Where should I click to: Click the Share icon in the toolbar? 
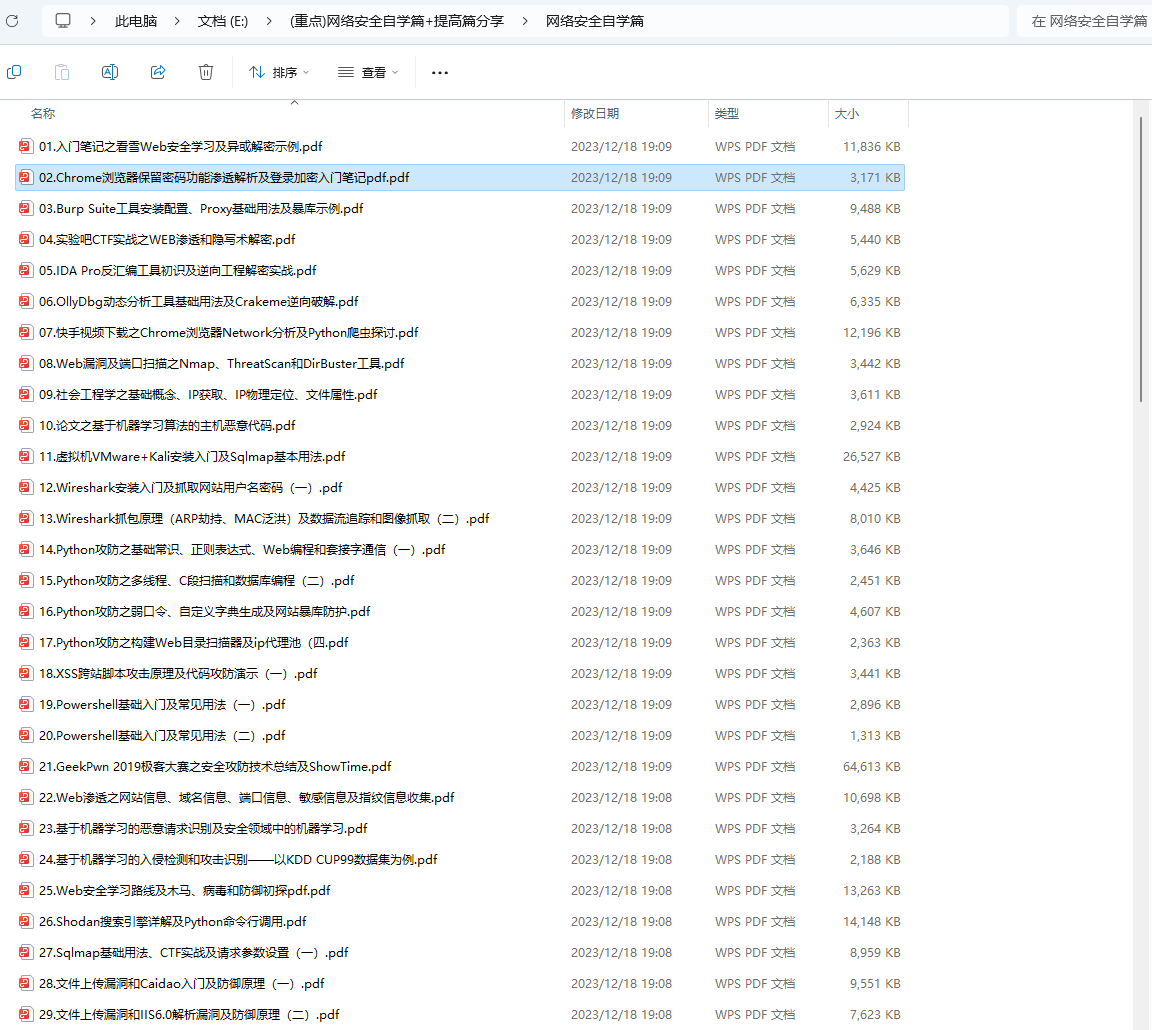(158, 72)
